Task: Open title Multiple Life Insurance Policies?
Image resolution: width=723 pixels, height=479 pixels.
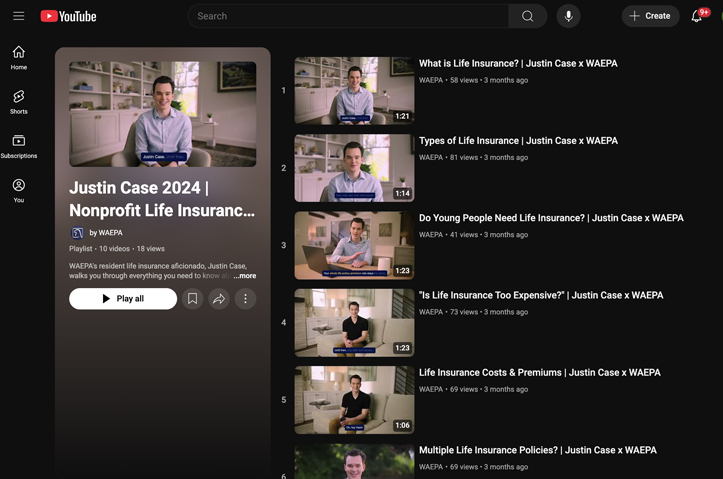Action: [538, 450]
